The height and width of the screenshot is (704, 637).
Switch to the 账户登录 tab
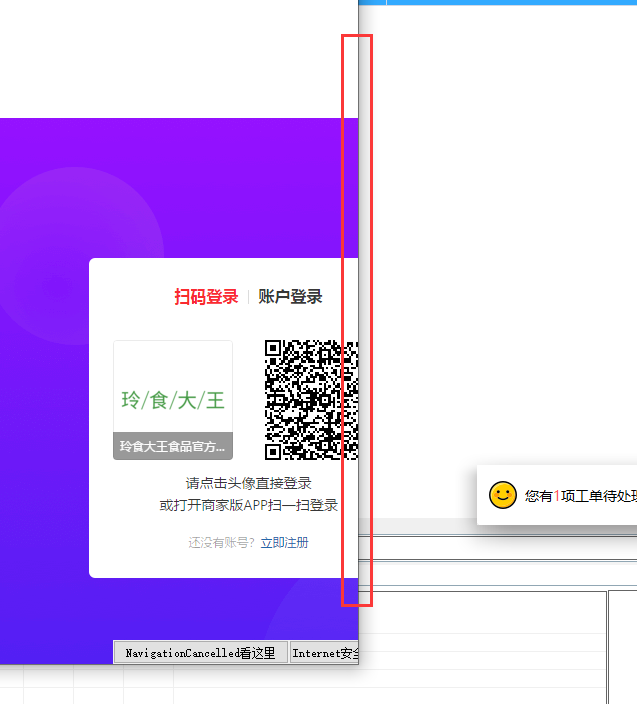pyautogui.click(x=290, y=297)
